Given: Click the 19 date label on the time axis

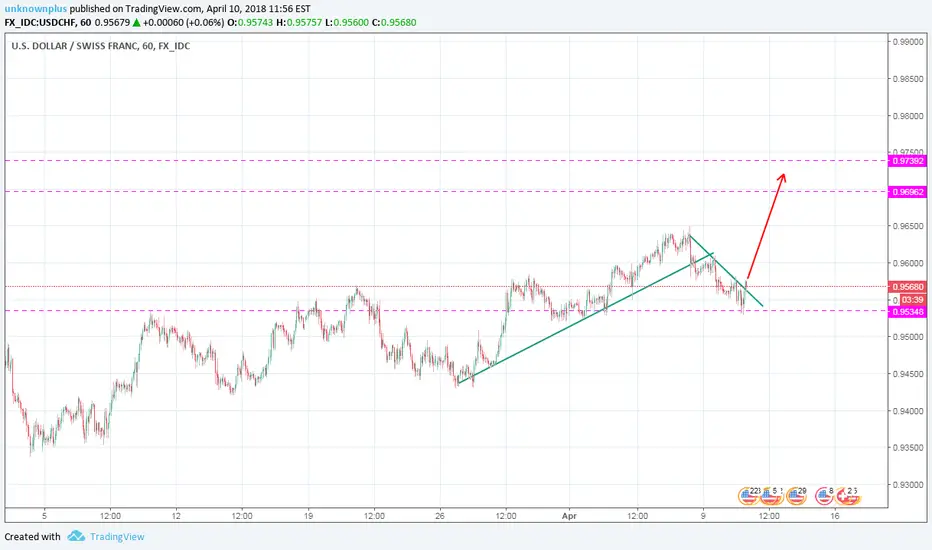Looking at the screenshot, I should pyautogui.click(x=308, y=516).
